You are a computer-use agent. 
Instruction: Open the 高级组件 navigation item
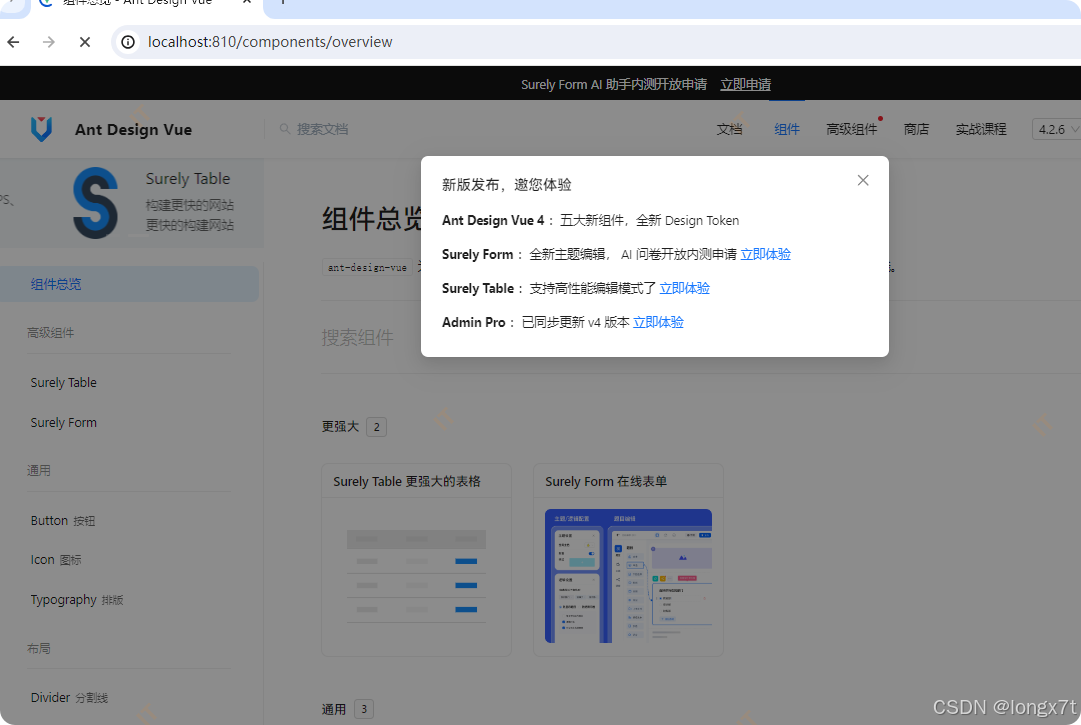[851, 129]
